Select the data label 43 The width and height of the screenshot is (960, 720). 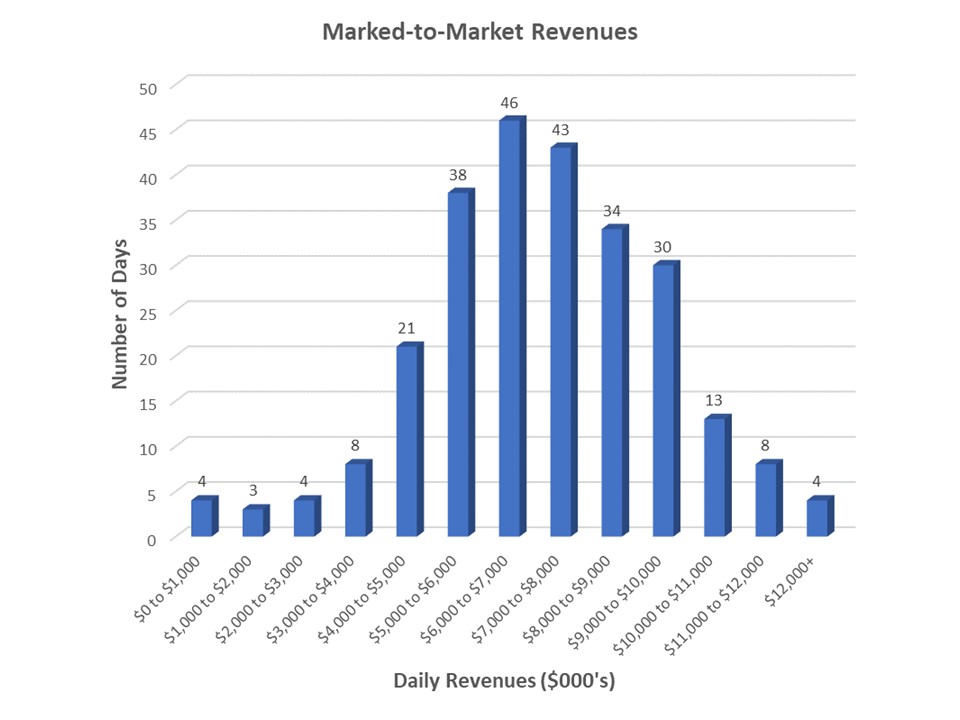click(x=561, y=130)
